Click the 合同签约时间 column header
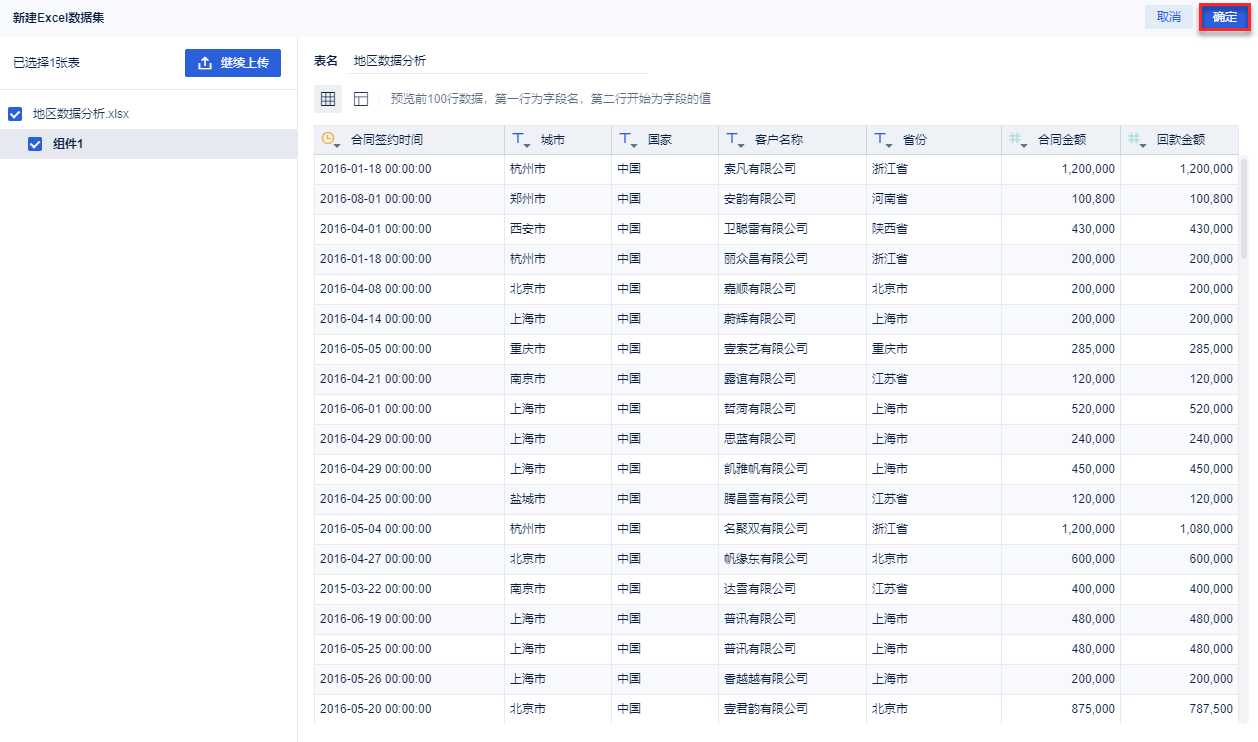Screen dimensions: 1258x742 pyautogui.click(x=409, y=140)
